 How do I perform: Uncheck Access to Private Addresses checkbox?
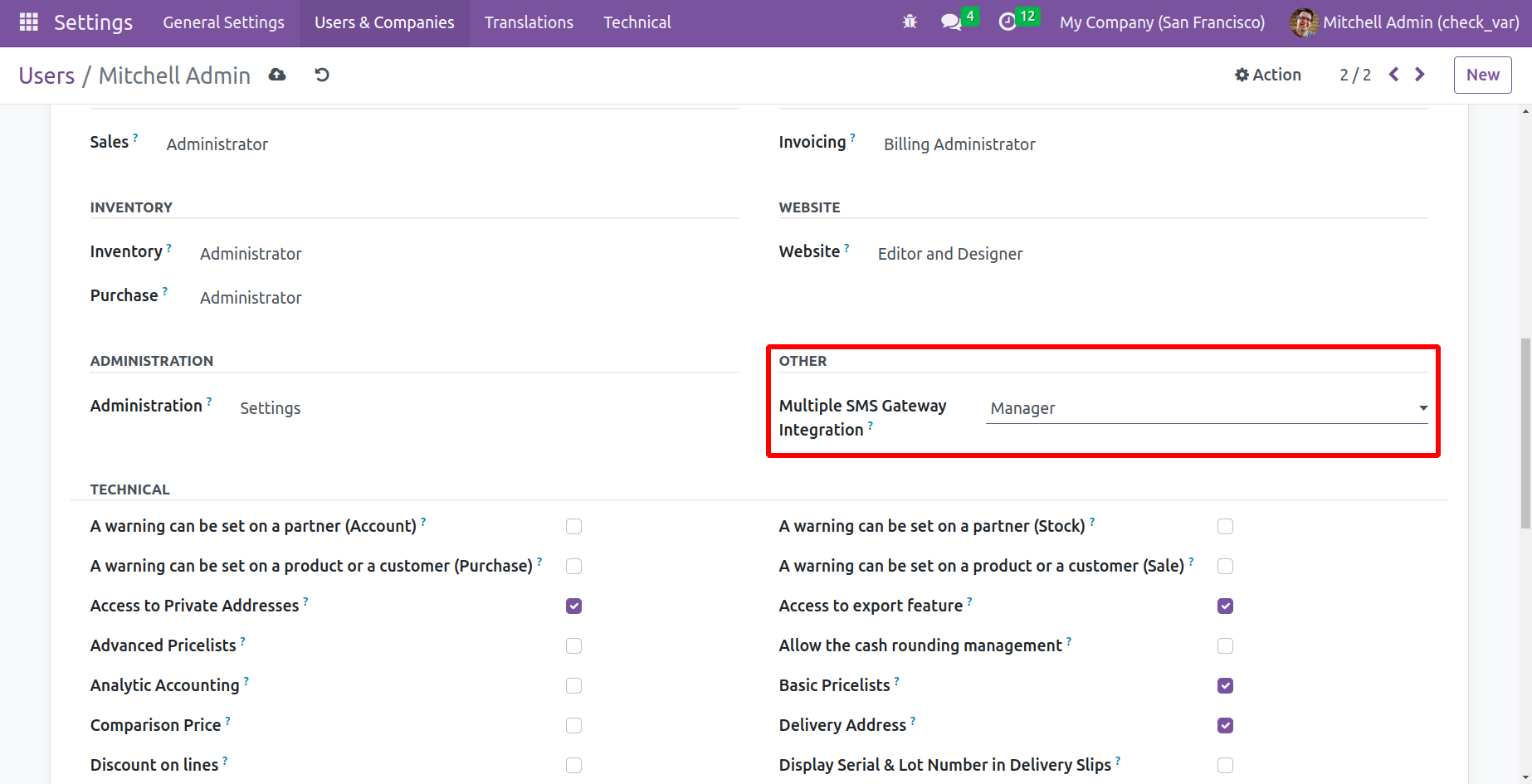(573, 606)
